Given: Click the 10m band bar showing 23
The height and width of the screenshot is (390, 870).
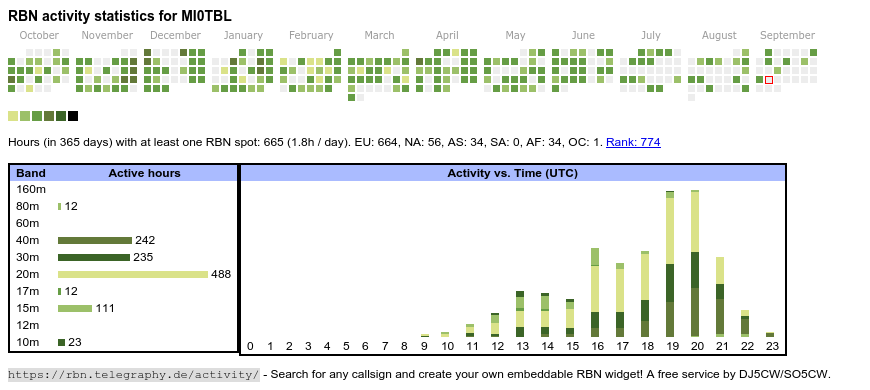Looking at the screenshot, I should (62, 342).
